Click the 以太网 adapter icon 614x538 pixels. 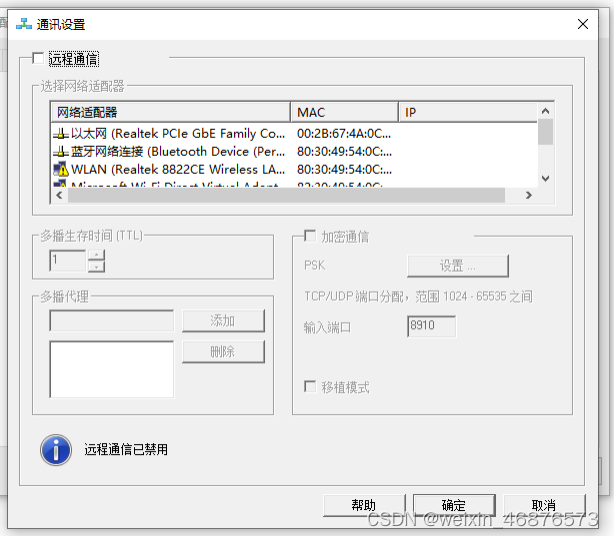(60, 133)
